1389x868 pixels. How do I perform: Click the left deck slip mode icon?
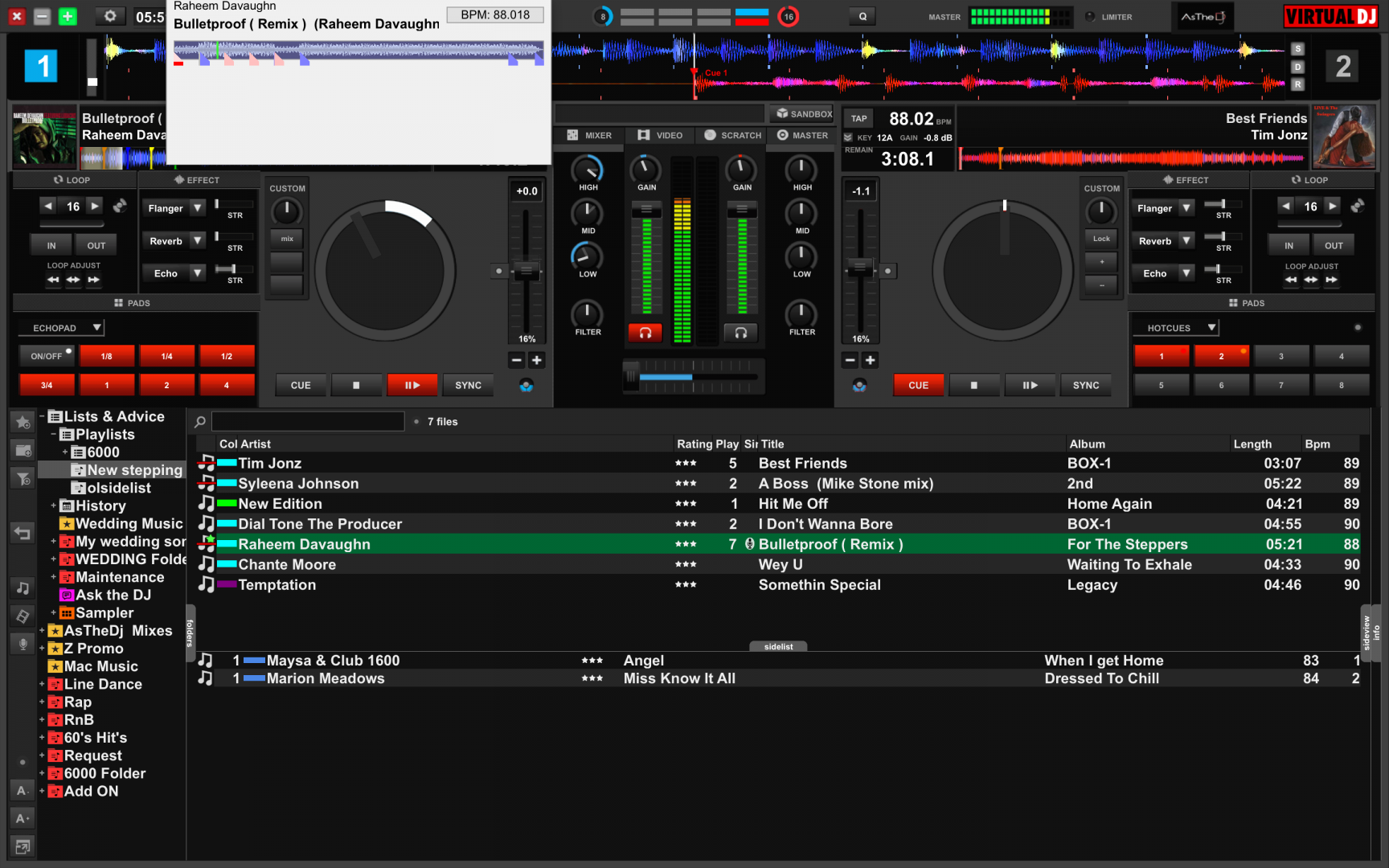527,386
